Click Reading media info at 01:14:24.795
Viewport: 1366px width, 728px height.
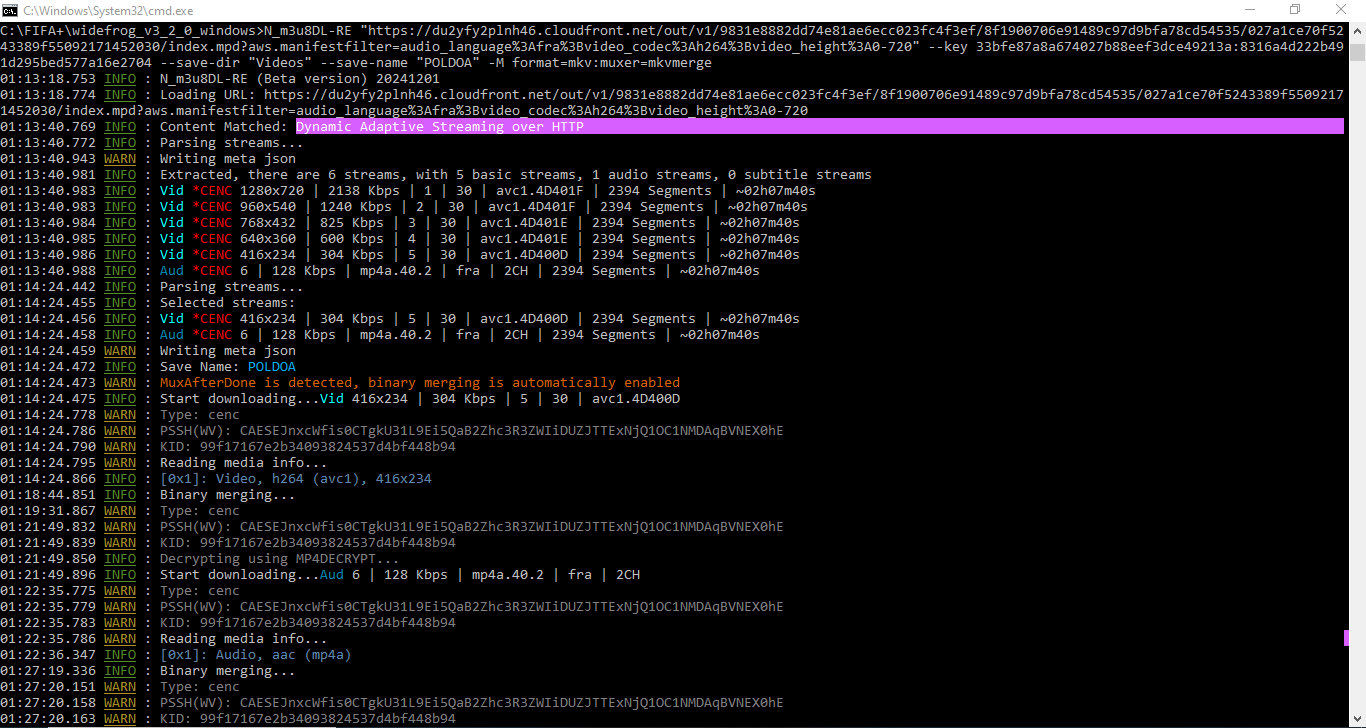[244, 462]
